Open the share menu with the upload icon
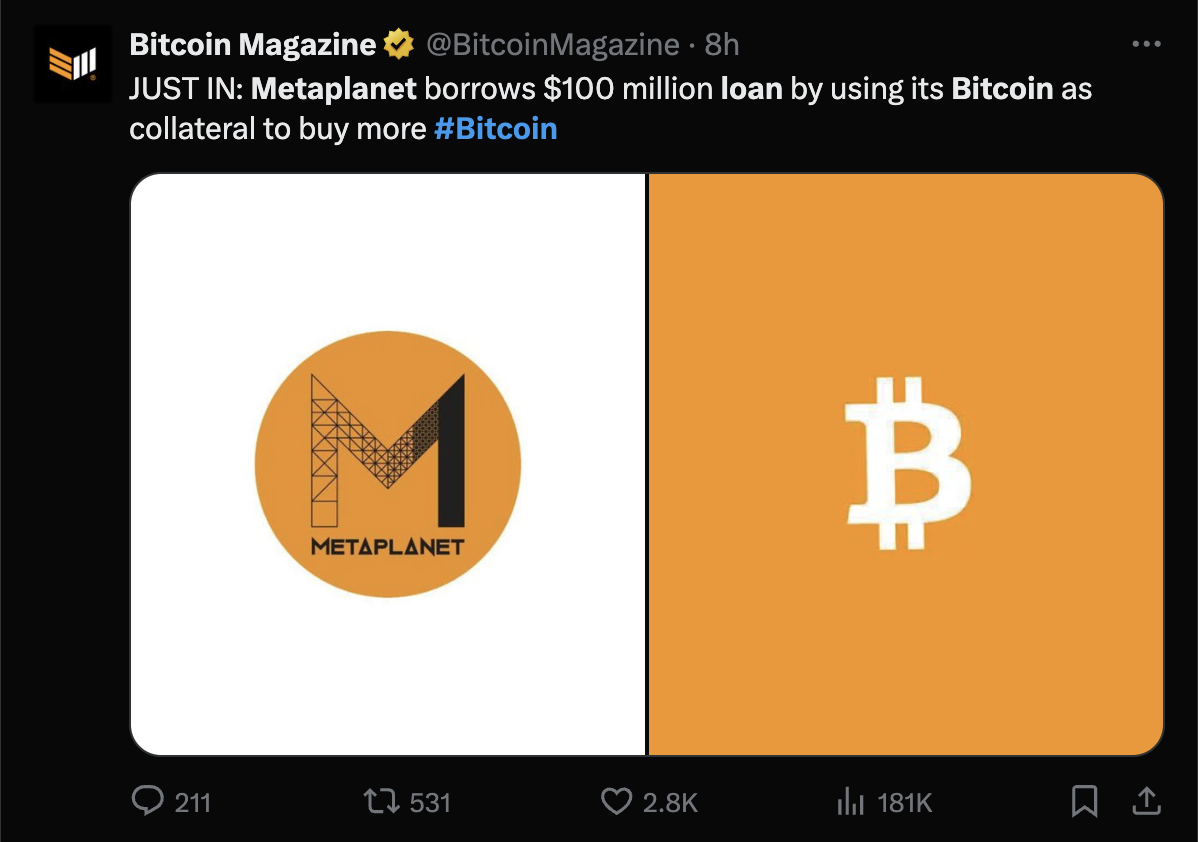The height and width of the screenshot is (842, 1198). [x=1146, y=800]
